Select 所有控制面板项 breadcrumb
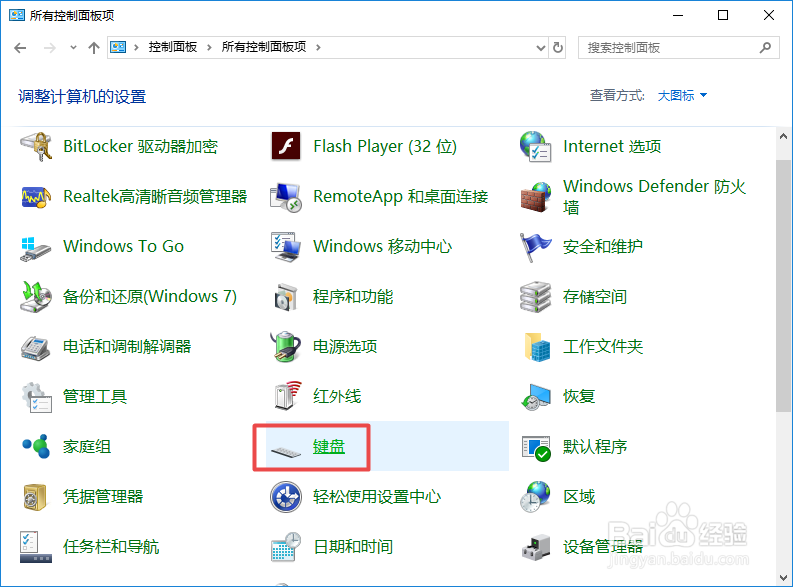This screenshot has height=587, width=793. (x=263, y=47)
